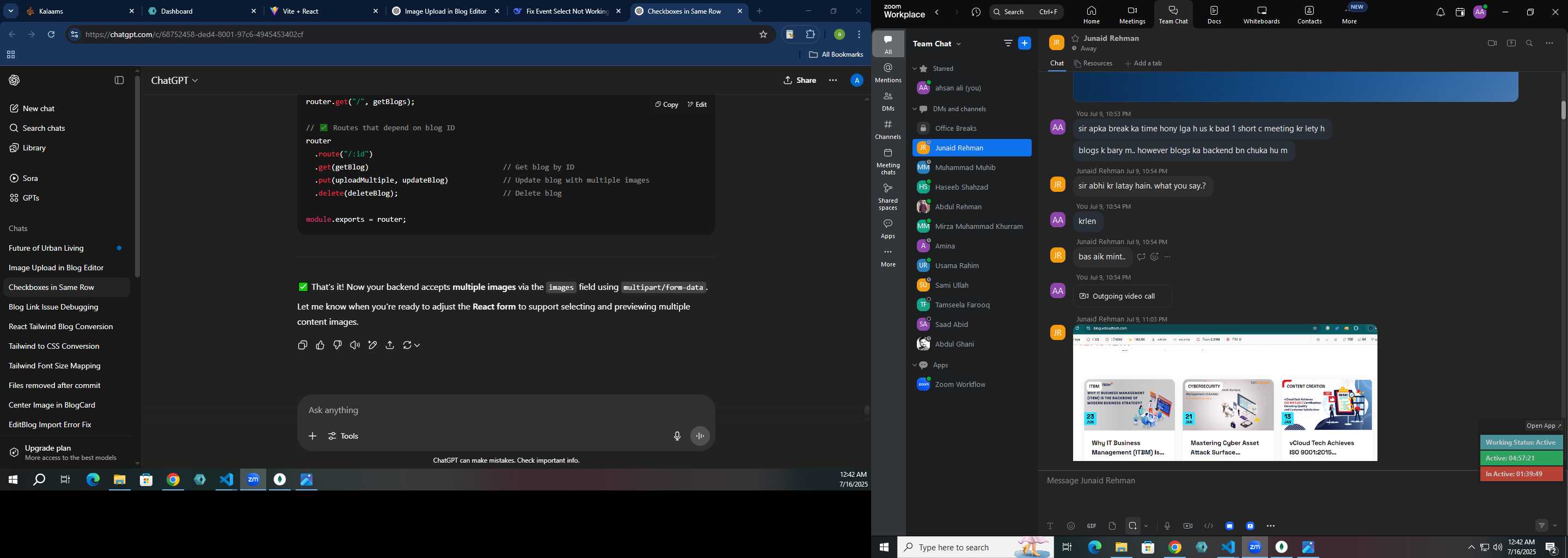Screen dimensions: 1568x558
Task: Record video message icon
Action: (1187, 526)
